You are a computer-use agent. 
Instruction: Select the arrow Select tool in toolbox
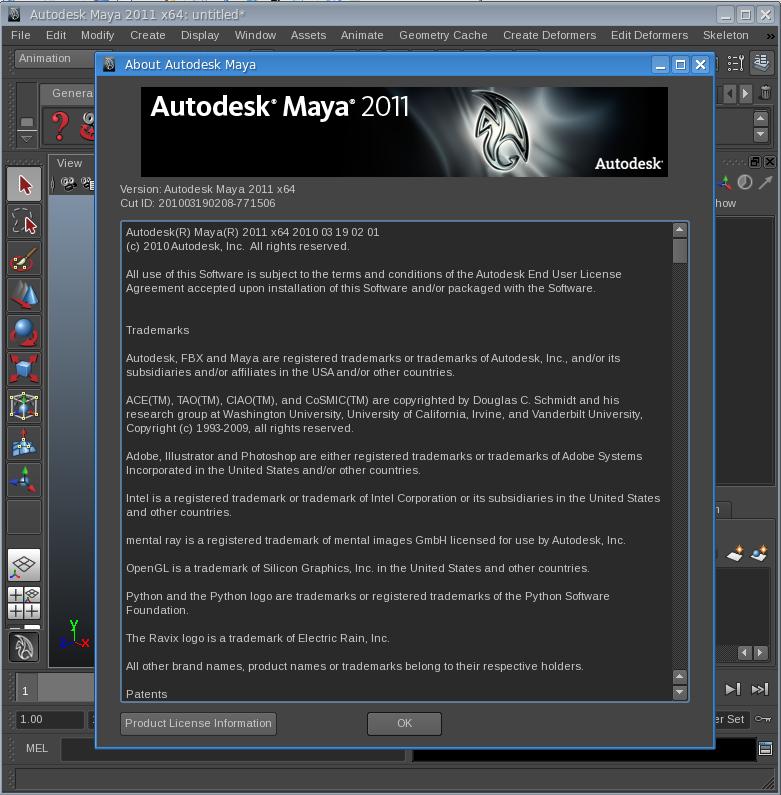24,185
